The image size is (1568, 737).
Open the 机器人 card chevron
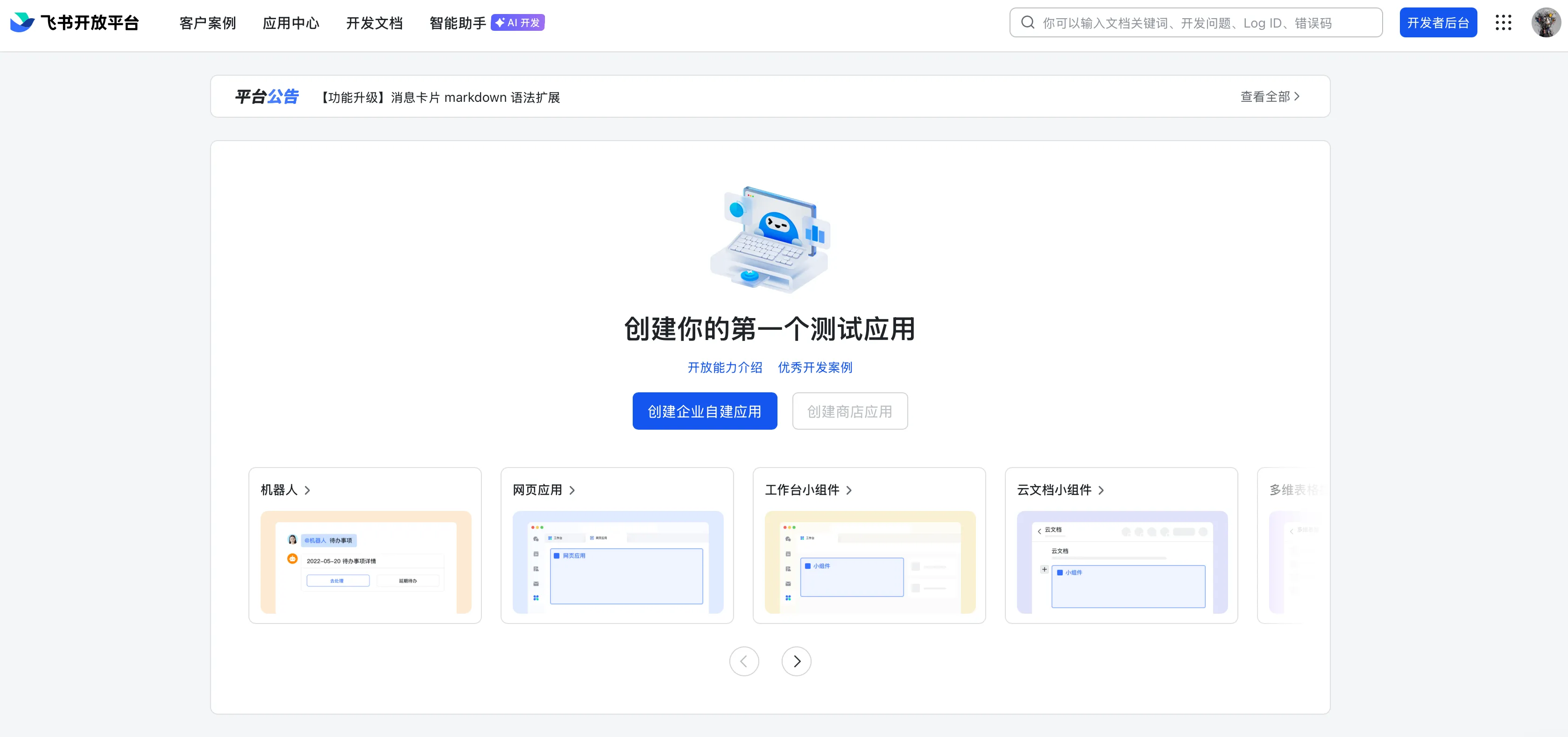point(307,490)
